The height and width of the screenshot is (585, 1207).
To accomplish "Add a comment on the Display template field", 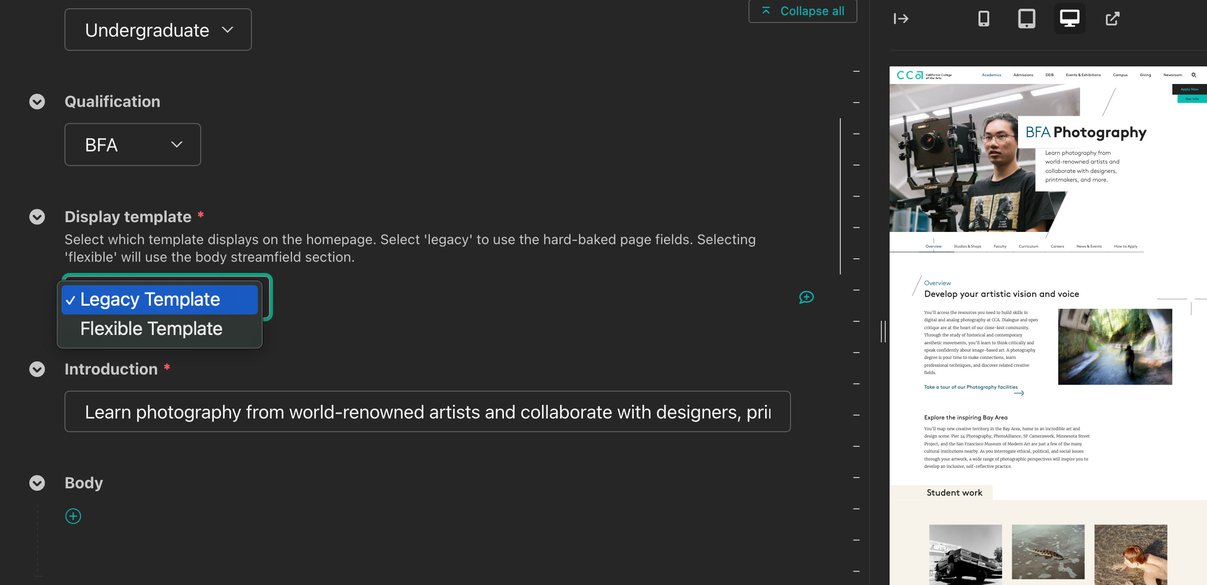I will pyautogui.click(x=806, y=297).
